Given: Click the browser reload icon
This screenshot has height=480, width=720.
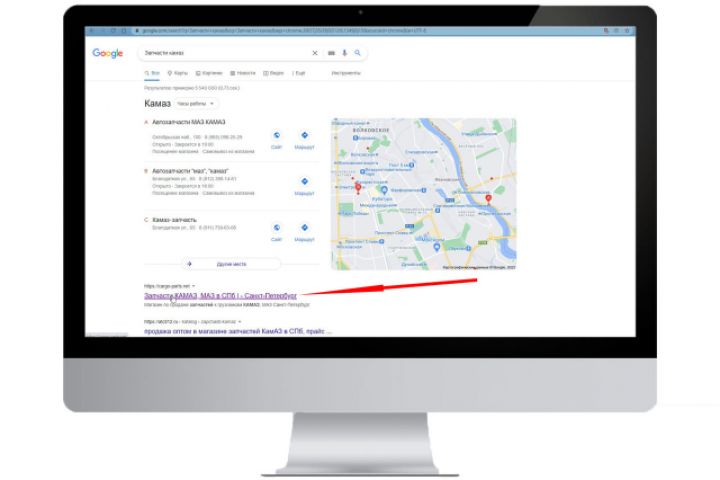Looking at the screenshot, I should [113, 31].
